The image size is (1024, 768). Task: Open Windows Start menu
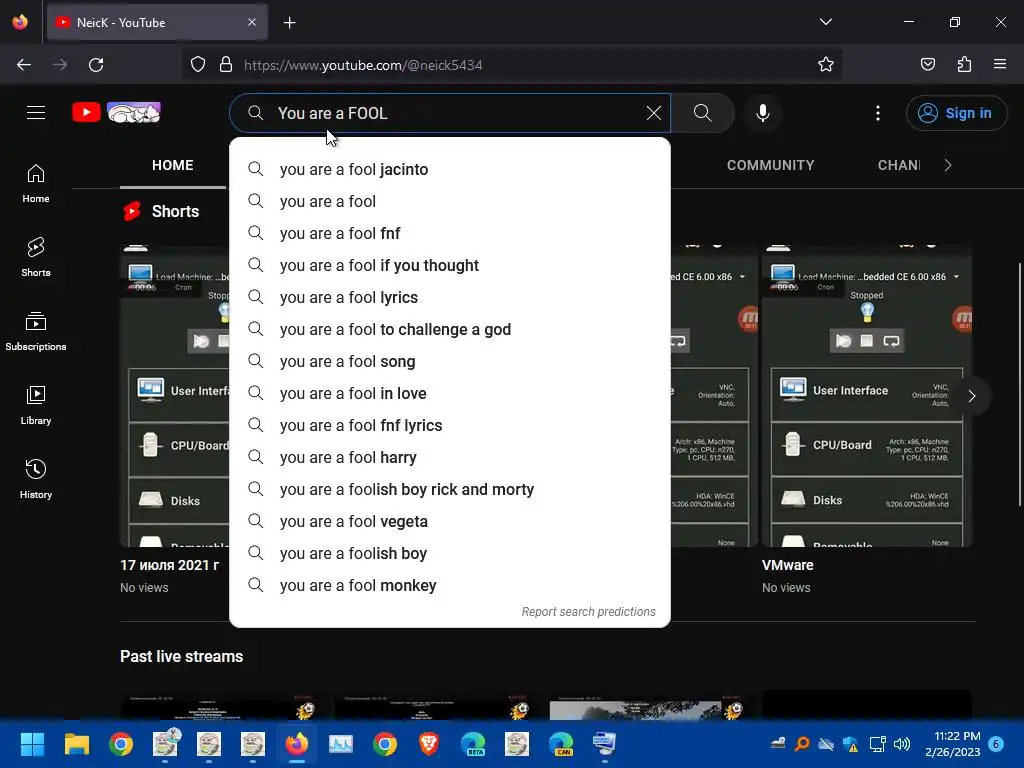coord(32,744)
